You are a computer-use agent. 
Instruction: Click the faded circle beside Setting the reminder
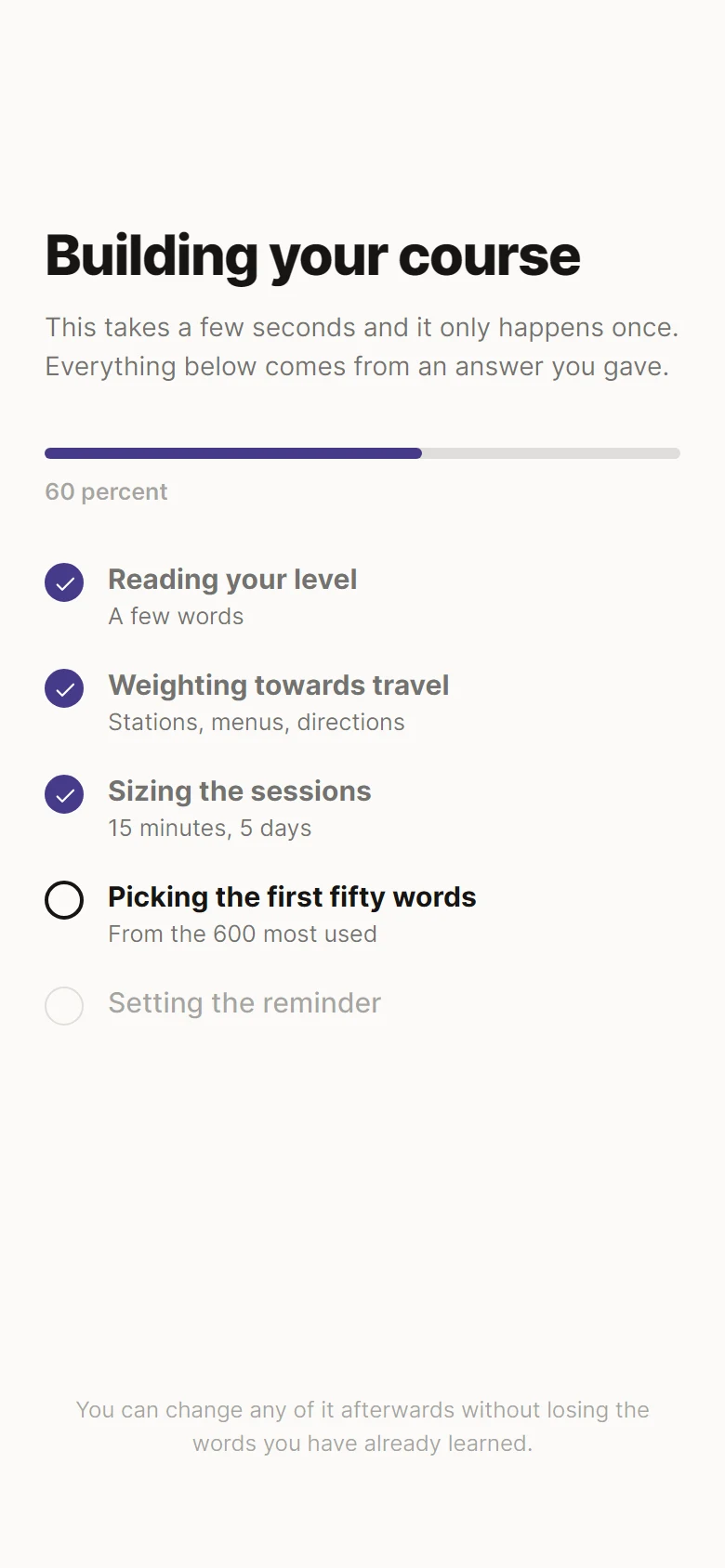click(64, 1006)
